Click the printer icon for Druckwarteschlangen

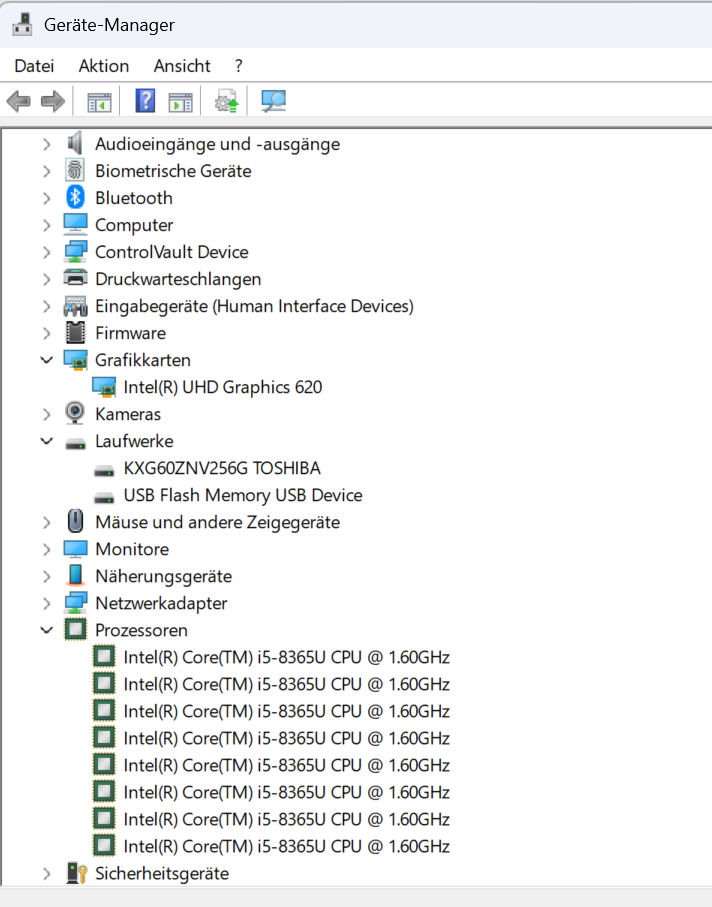75,278
